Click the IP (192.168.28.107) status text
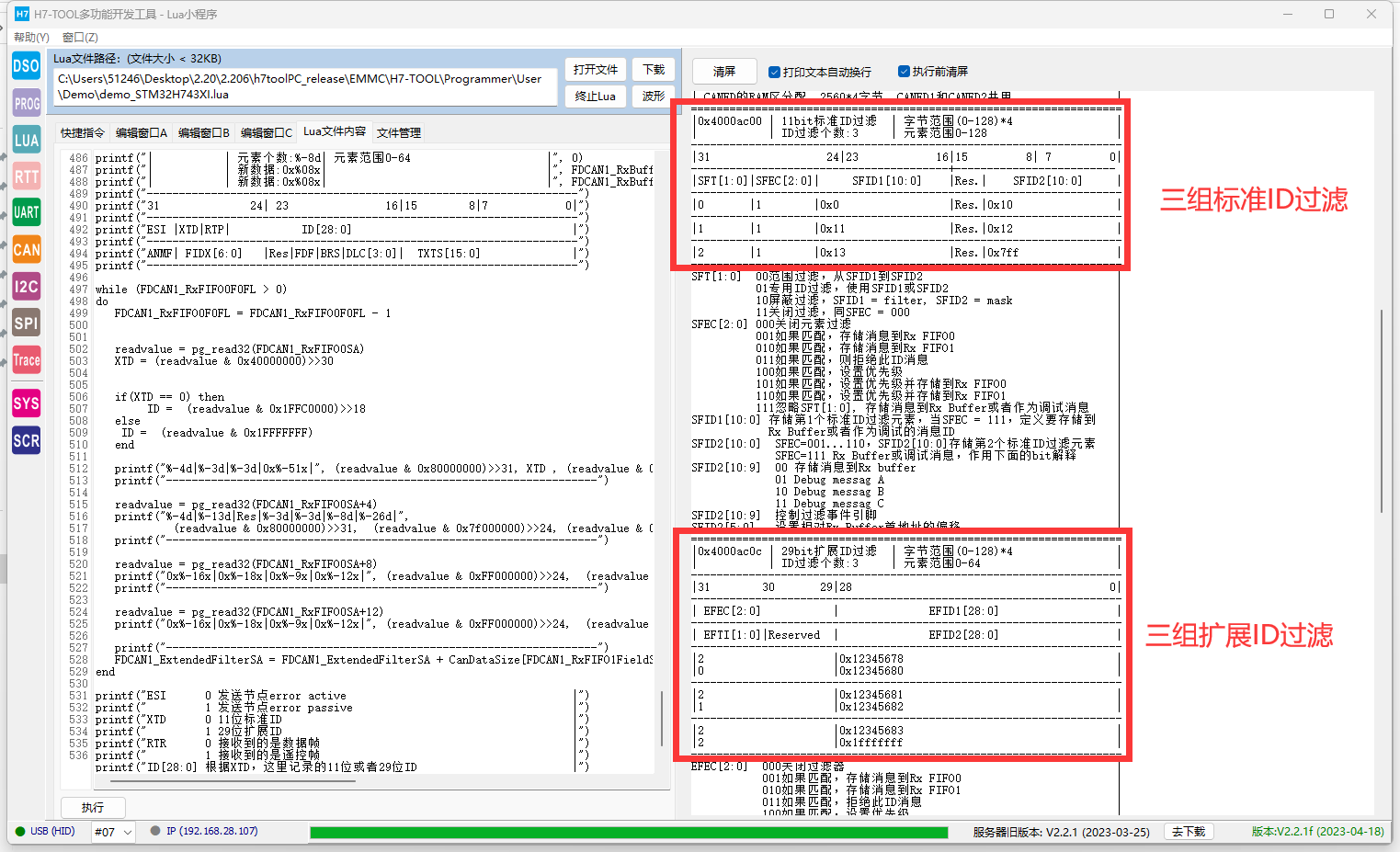 point(211,831)
